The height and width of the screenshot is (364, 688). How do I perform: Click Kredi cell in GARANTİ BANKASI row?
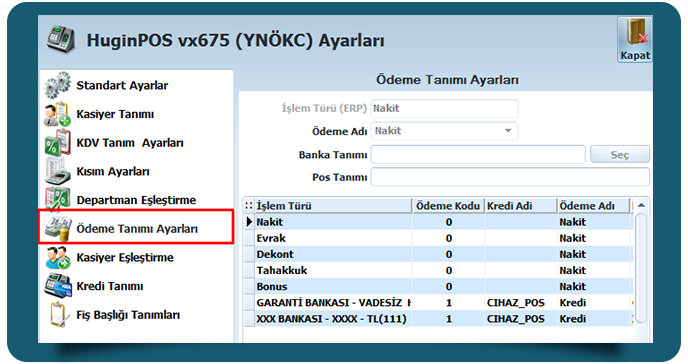click(595, 303)
